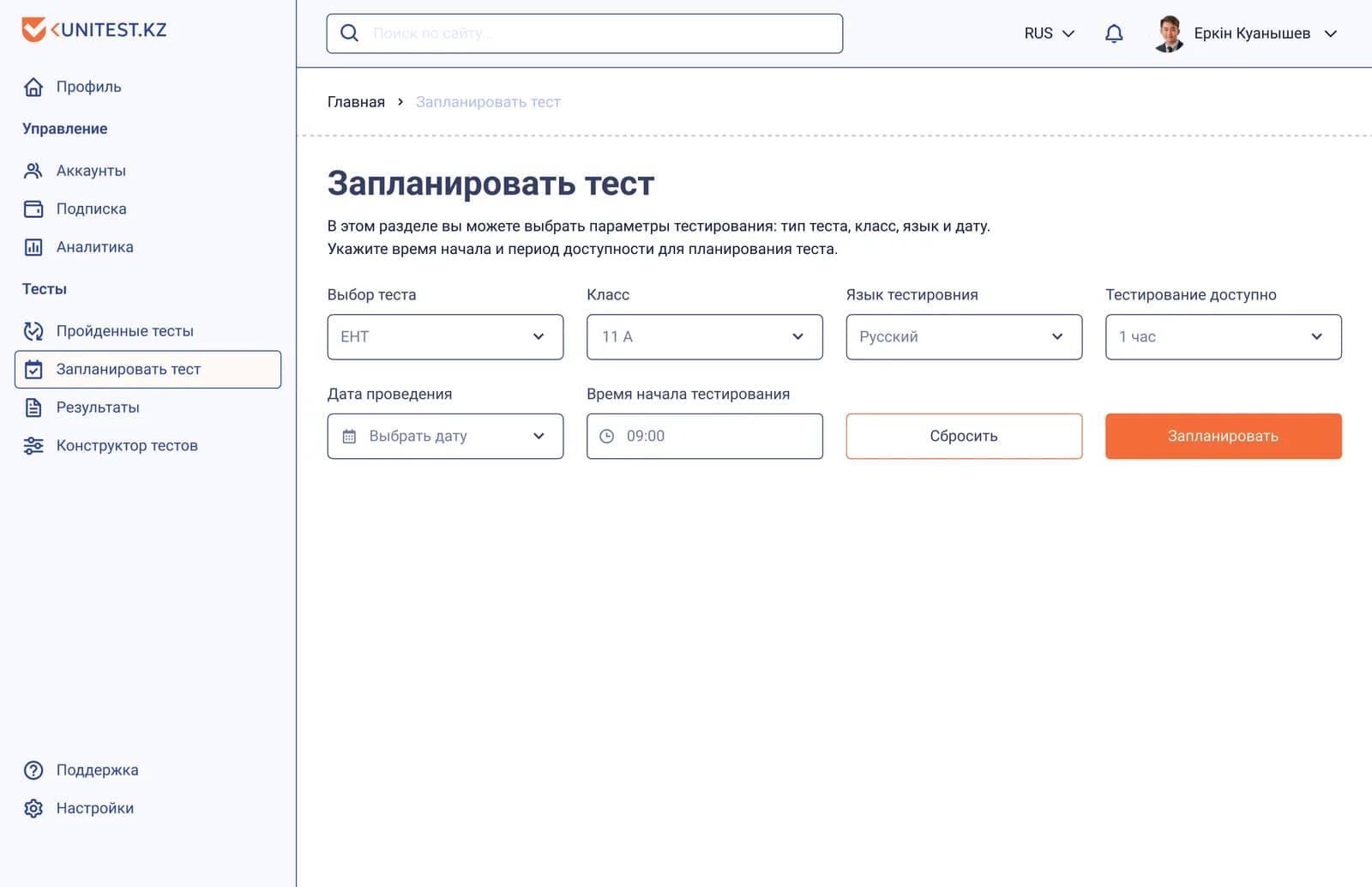Open Конструктор тестов page
The image size is (1372, 887).
point(127,445)
